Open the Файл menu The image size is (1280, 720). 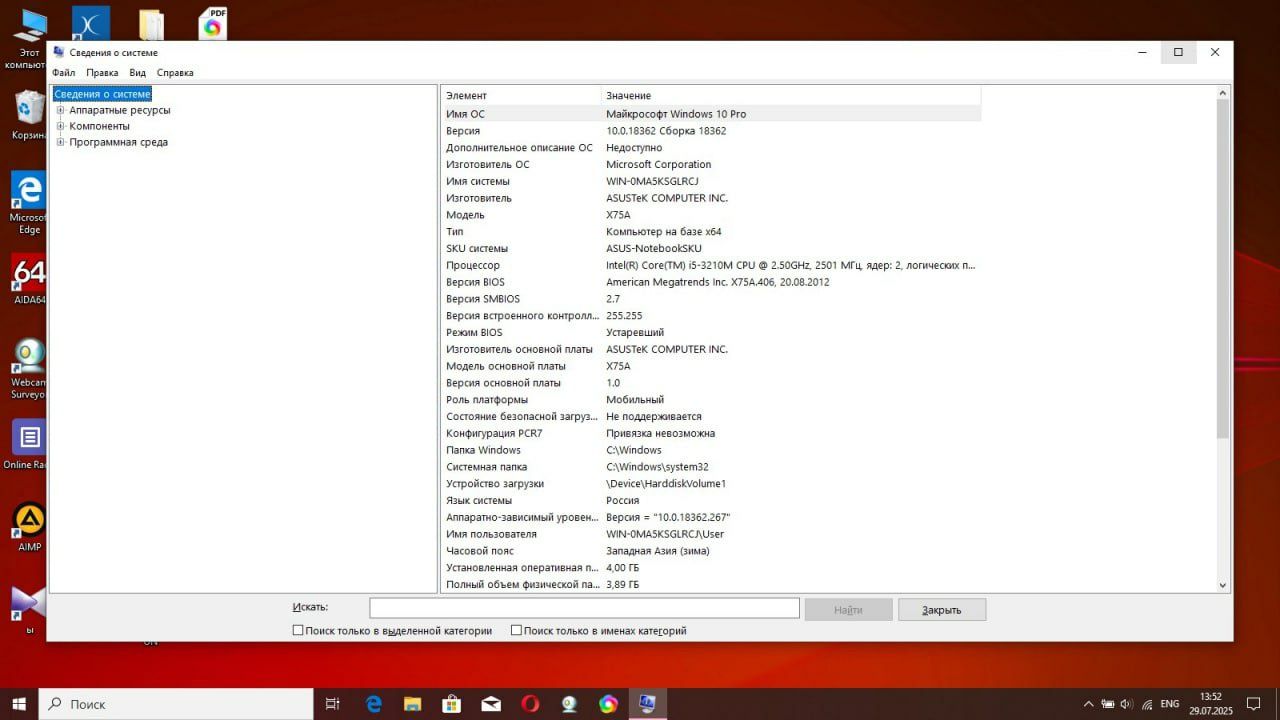pos(63,72)
